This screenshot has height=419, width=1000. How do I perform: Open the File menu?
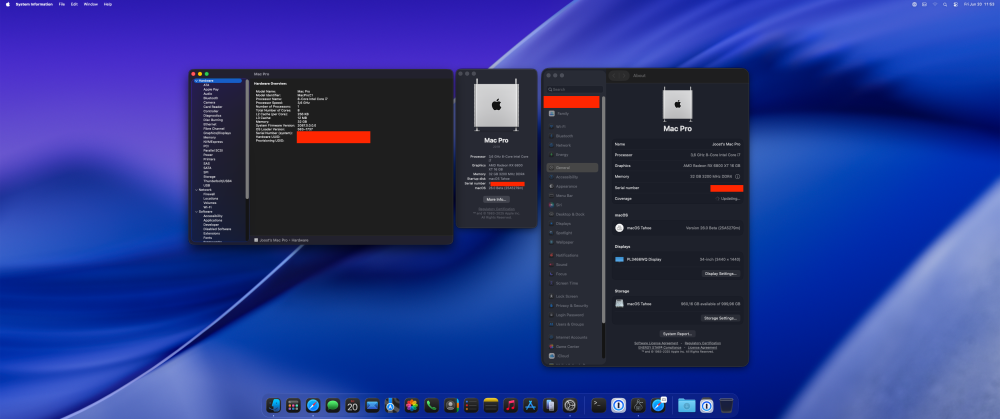[x=62, y=4]
